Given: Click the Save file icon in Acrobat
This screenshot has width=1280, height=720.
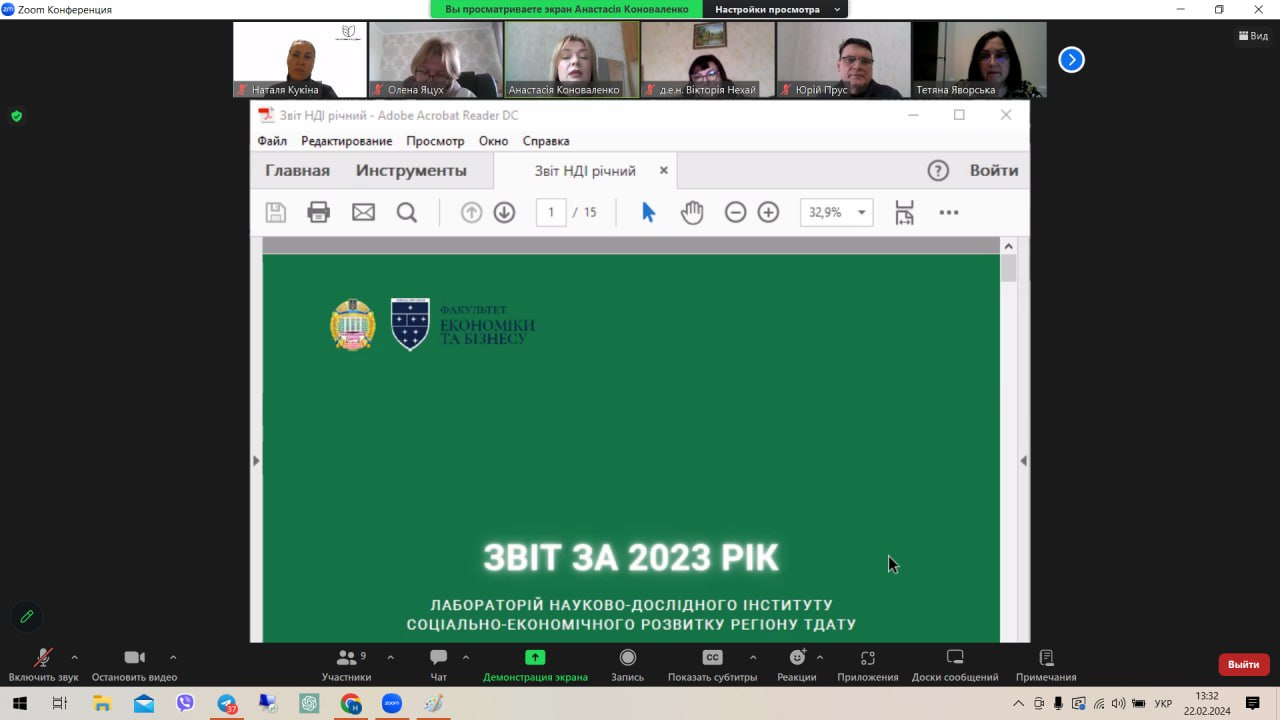Looking at the screenshot, I should 275,212.
